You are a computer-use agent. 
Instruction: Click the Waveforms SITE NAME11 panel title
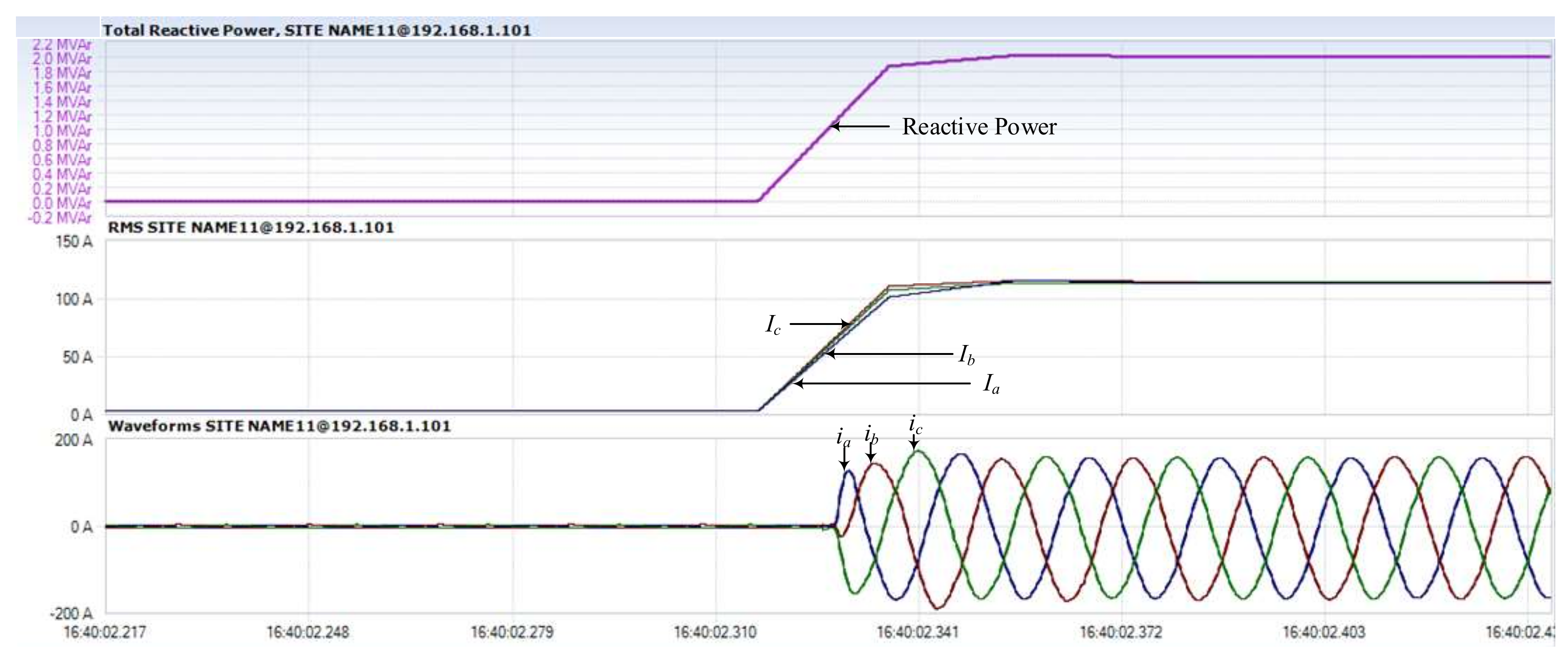(280, 426)
